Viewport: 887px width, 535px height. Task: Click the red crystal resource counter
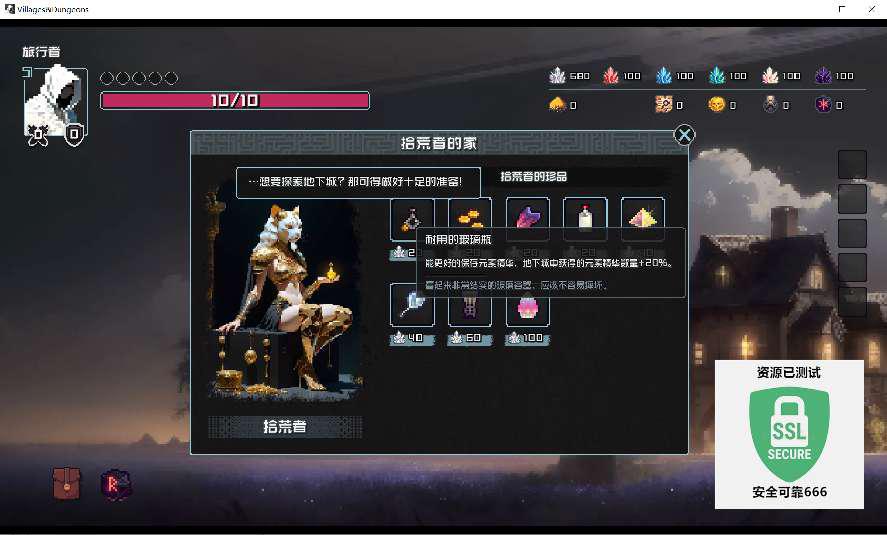(622, 75)
